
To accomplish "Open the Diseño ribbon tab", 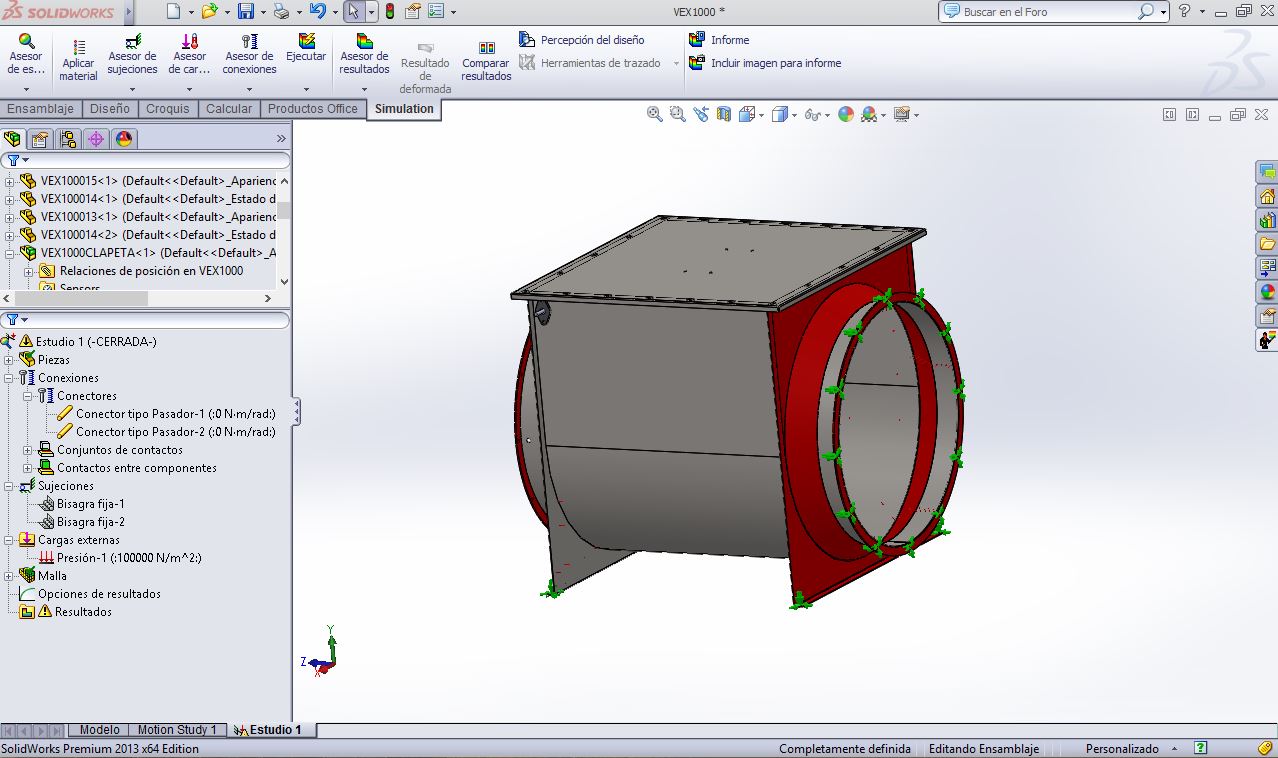I will pos(110,109).
